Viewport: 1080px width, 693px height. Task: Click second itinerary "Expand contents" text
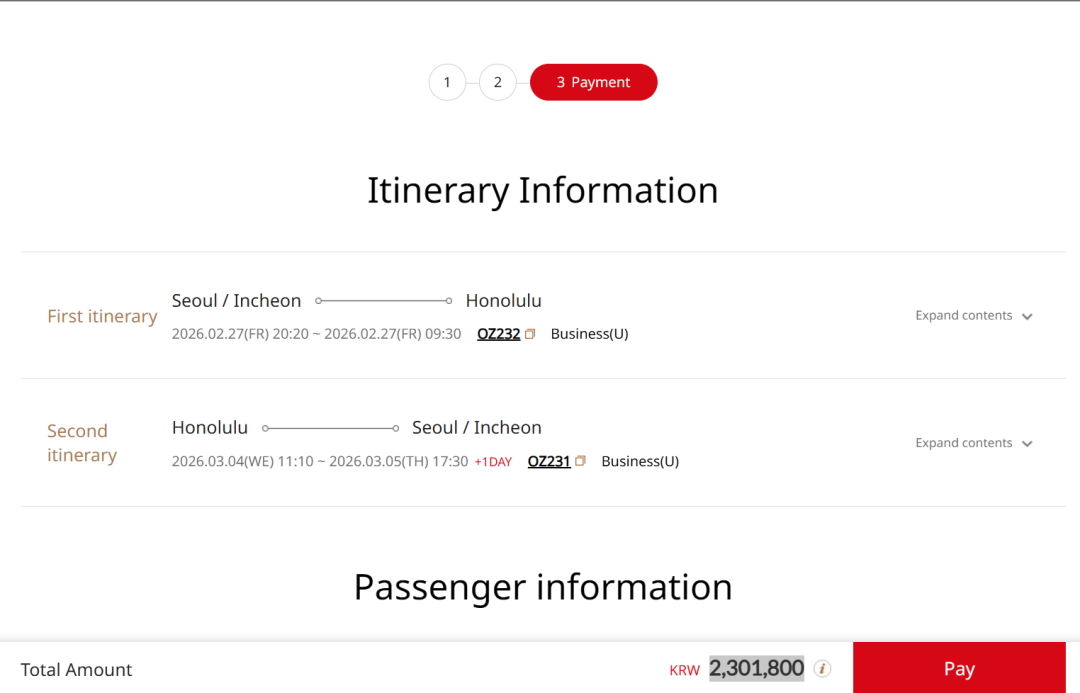(963, 443)
